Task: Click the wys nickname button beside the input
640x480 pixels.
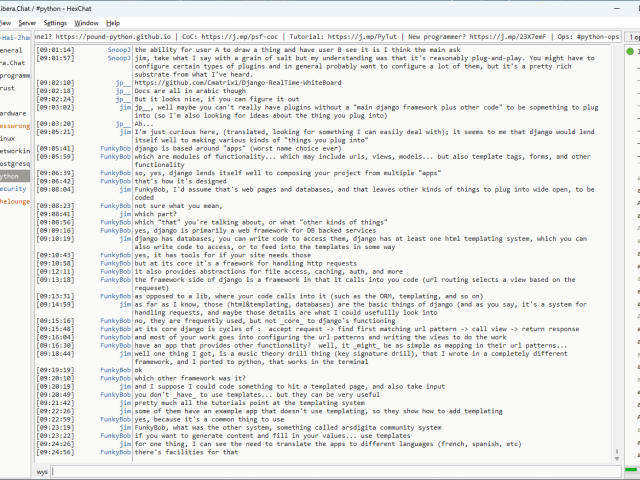Action: click(x=42, y=470)
